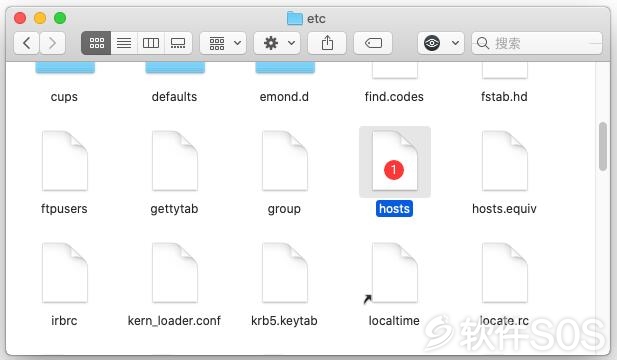Screen dimensions: 617x360
Task: Go forward to next folder
Action: click(52, 43)
